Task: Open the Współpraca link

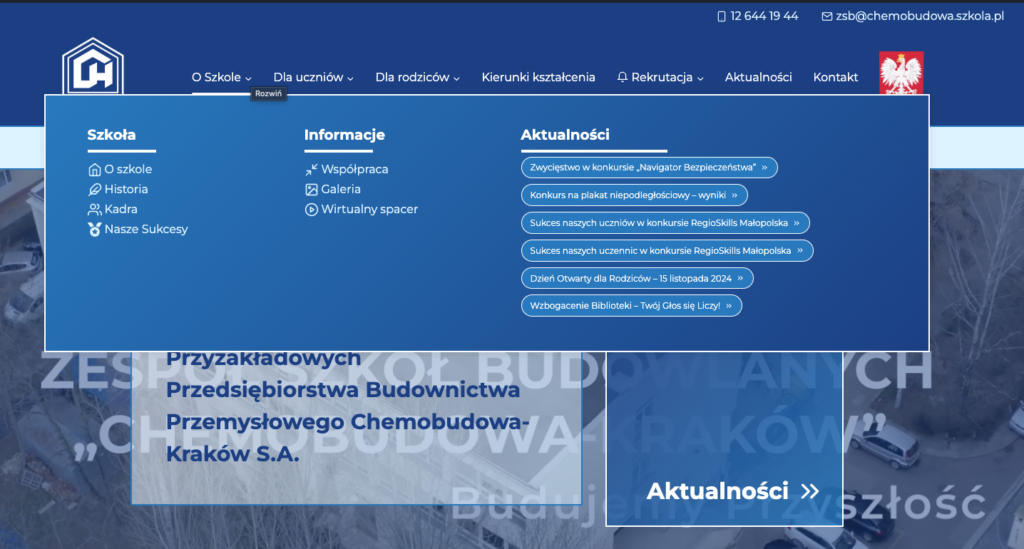Action: click(355, 169)
